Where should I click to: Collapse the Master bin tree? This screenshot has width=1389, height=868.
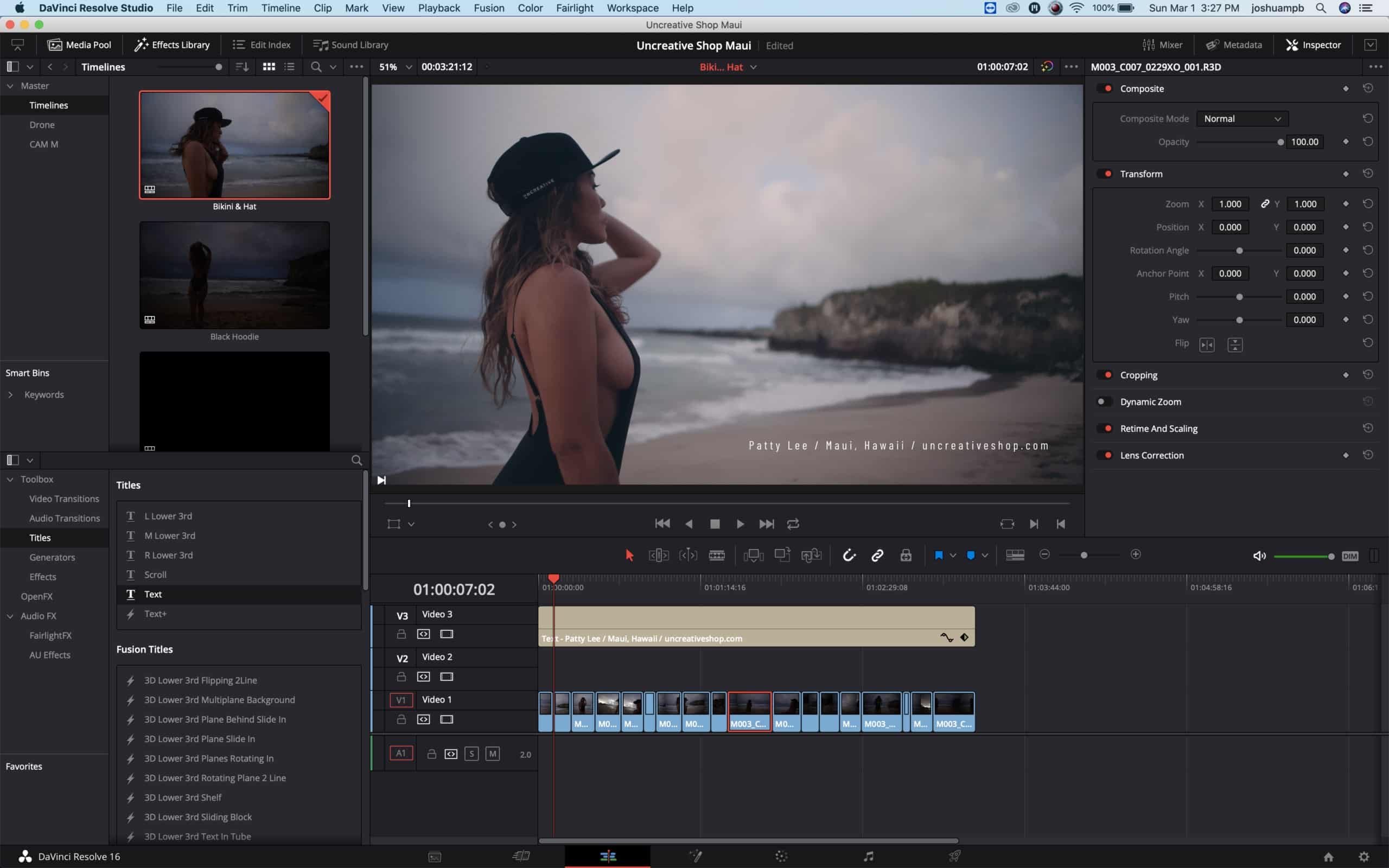click(10, 86)
